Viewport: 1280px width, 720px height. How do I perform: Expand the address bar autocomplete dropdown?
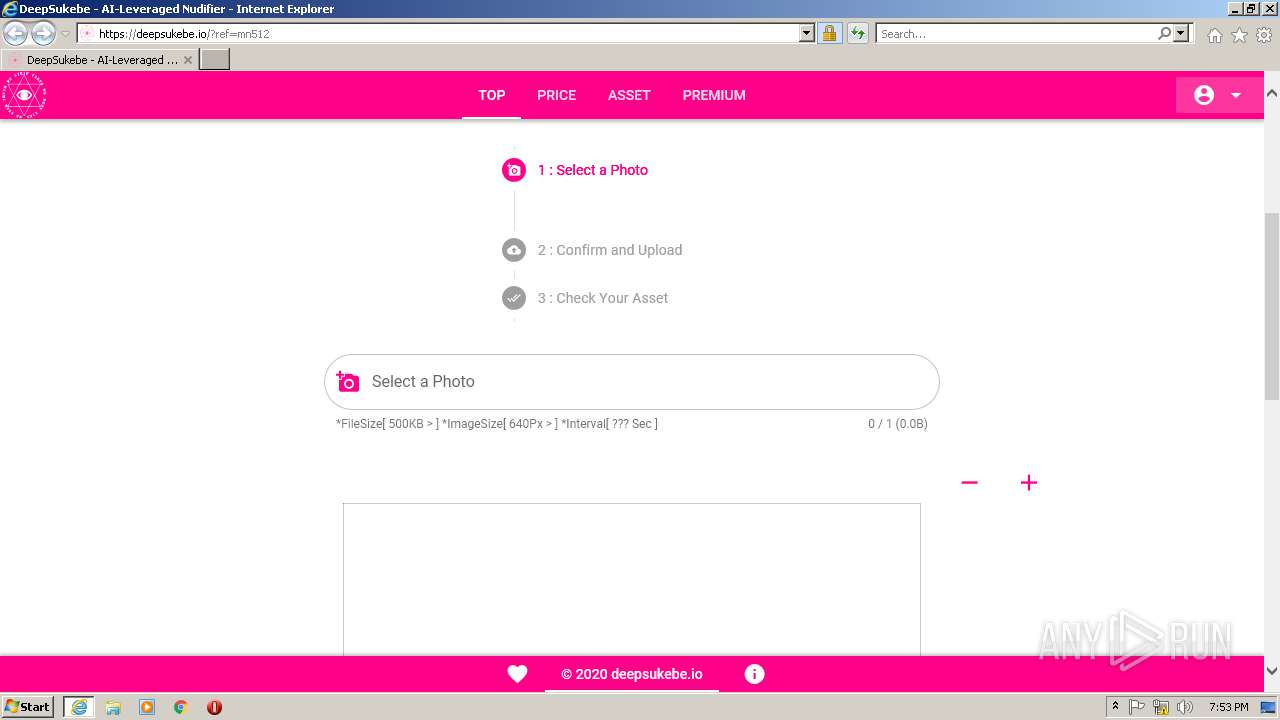pyautogui.click(x=807, y=33)
